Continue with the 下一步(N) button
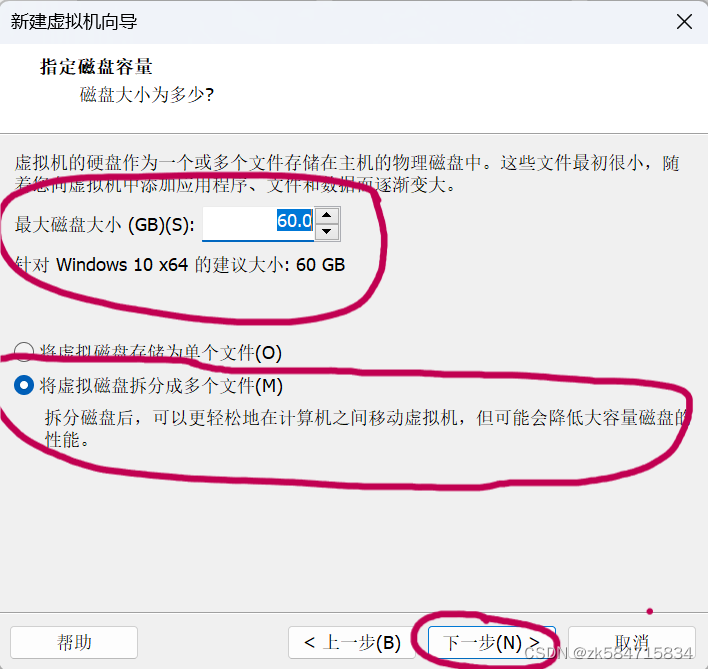This screenshot has width=708, height=669. pos(492,642)
